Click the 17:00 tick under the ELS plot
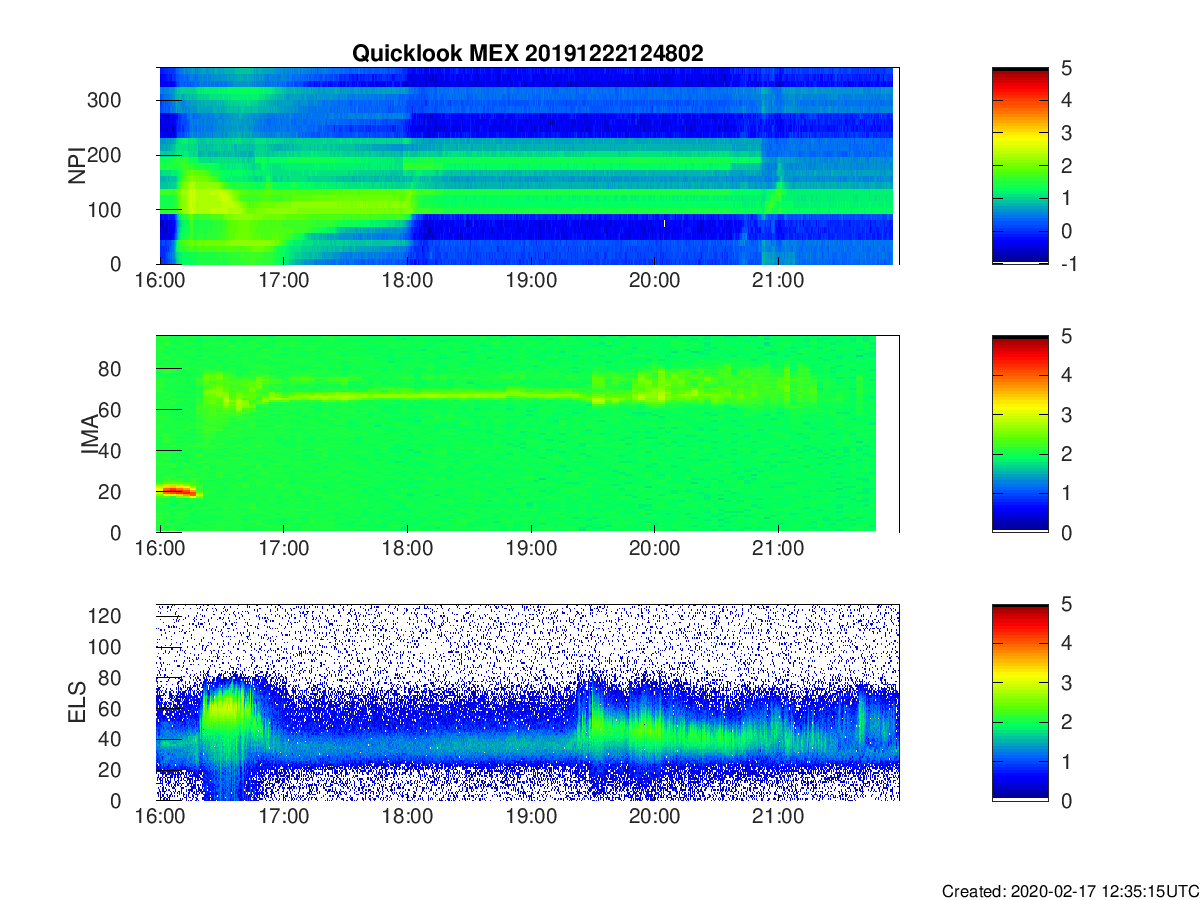The height and width of the screenshot is (900, 1200). (x=284, y=817)
